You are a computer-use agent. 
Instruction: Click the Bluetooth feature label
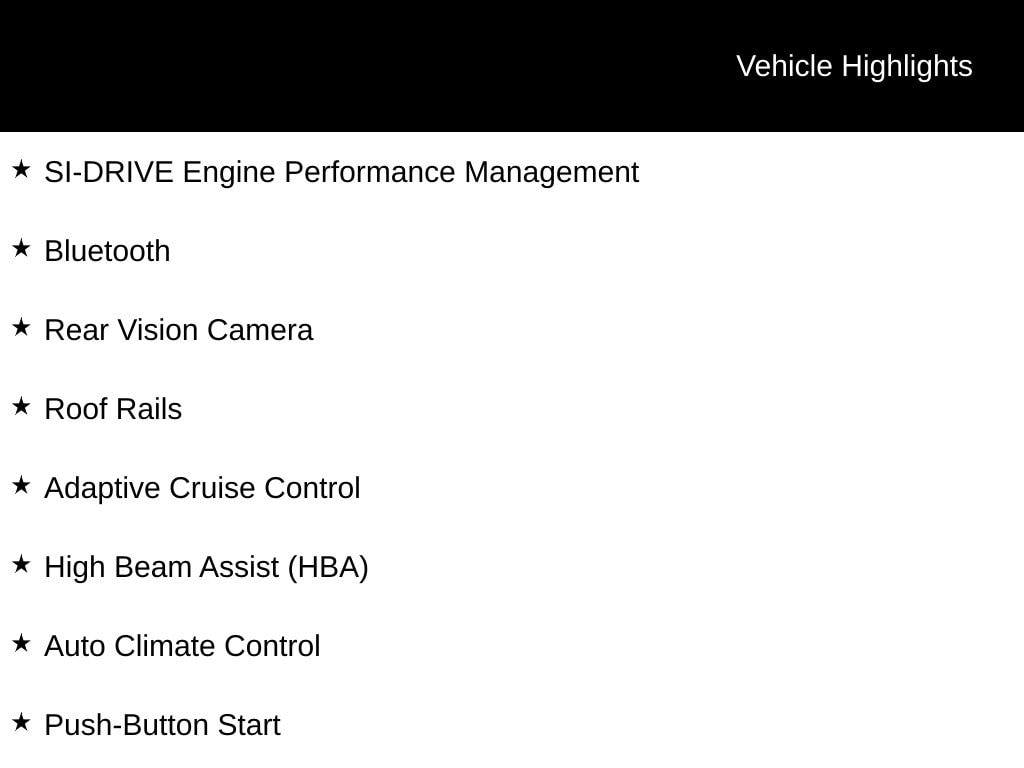click(x=107, y=251)
